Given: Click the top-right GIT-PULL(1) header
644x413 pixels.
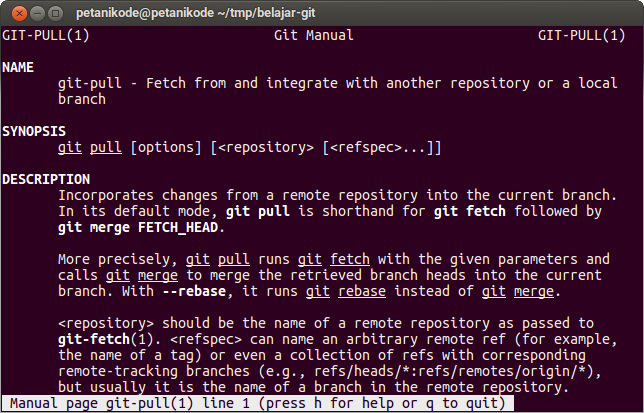Looking at the screenshot, I should (581, 34).
